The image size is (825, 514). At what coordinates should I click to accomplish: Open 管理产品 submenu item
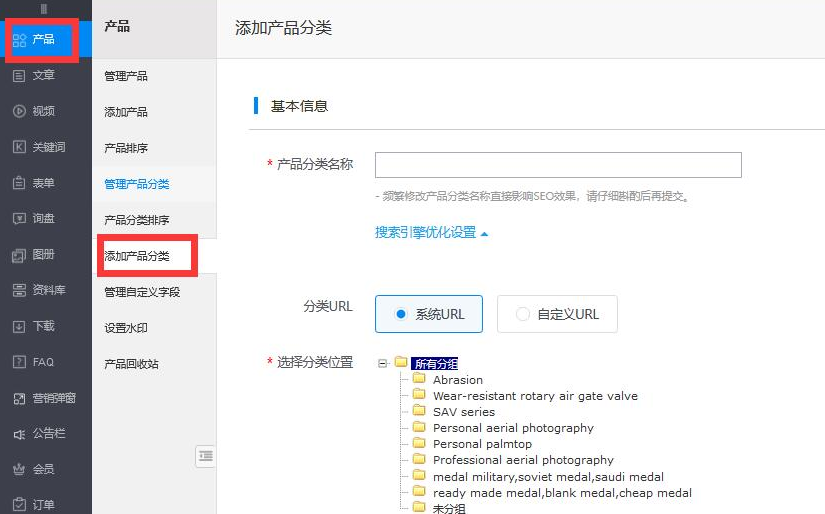tap(126, 76)
